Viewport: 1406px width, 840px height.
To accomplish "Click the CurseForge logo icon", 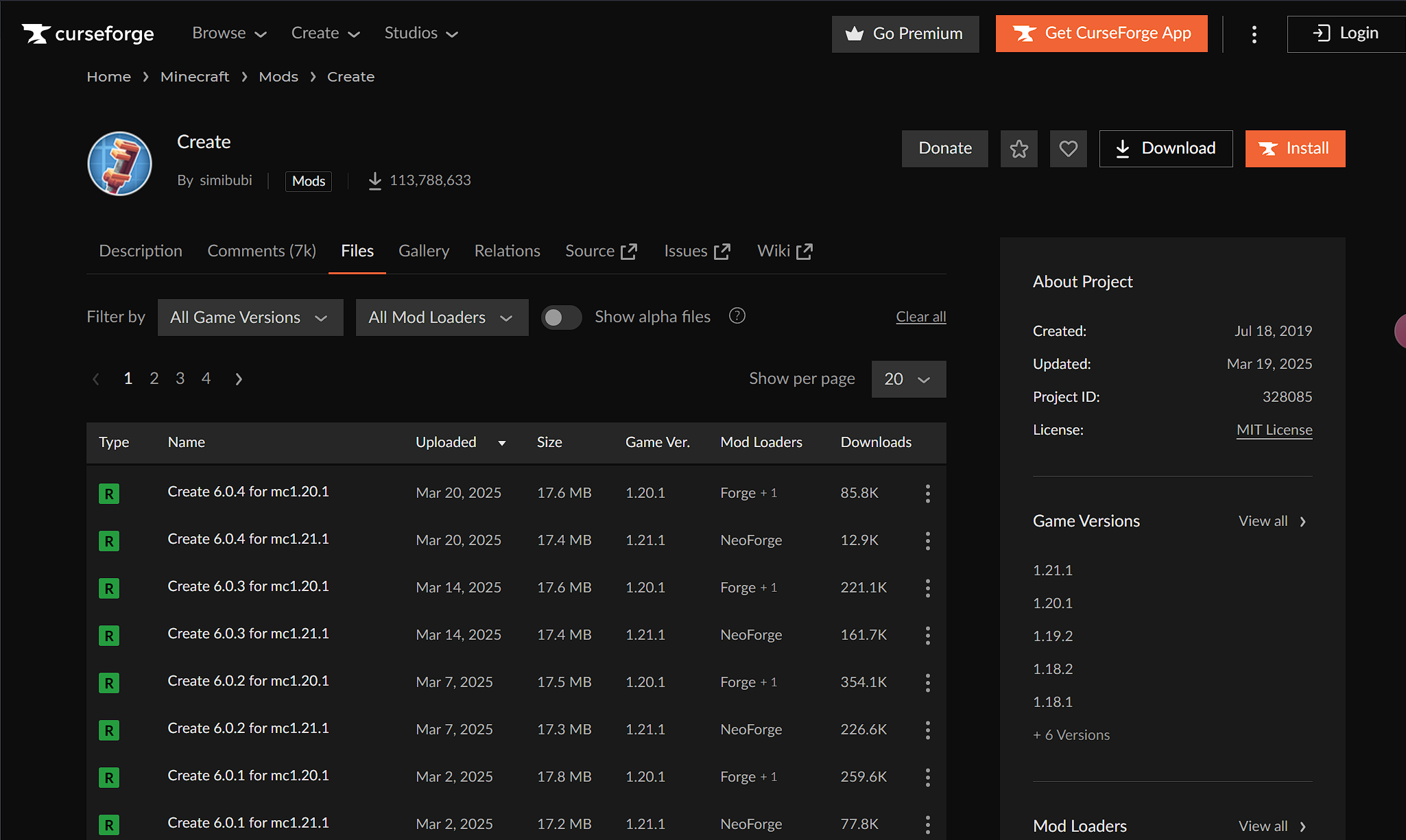I will pyautogui.click(x=36, y=33).
